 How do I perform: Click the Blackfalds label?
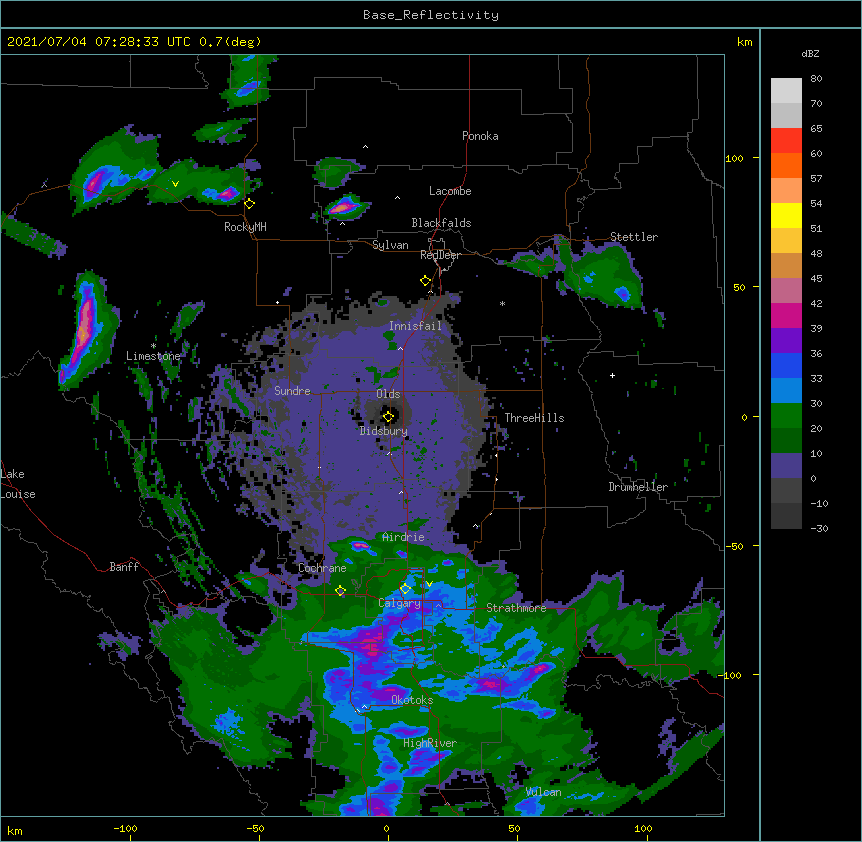(441, 223)
